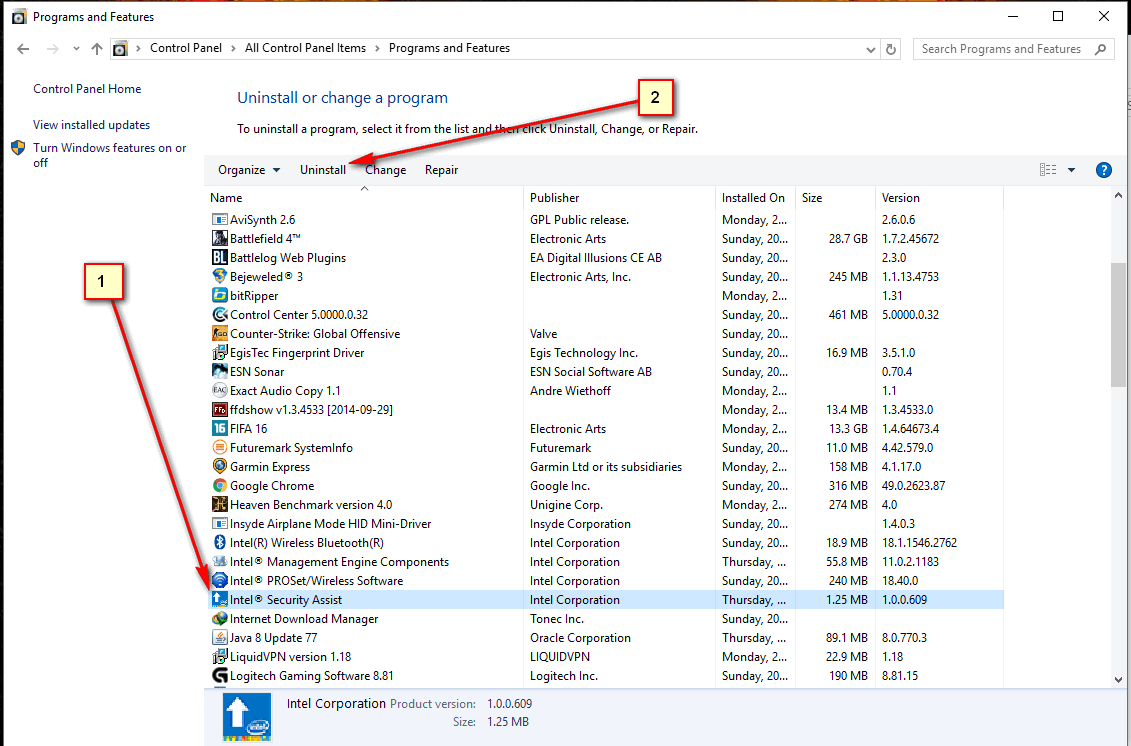Viewport: 1131px width, 746px height.
Task: Open help with the blue question mark
Action: click(1104, 170)
